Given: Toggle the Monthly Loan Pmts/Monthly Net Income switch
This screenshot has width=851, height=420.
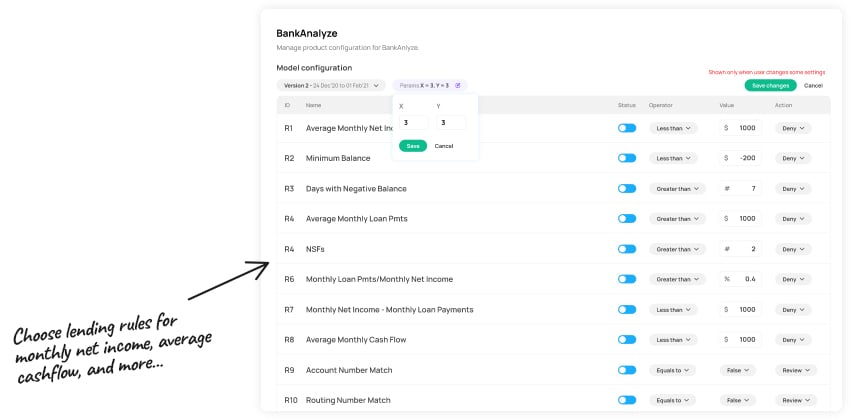Looking at the screenshot, I should click(627, 279).
